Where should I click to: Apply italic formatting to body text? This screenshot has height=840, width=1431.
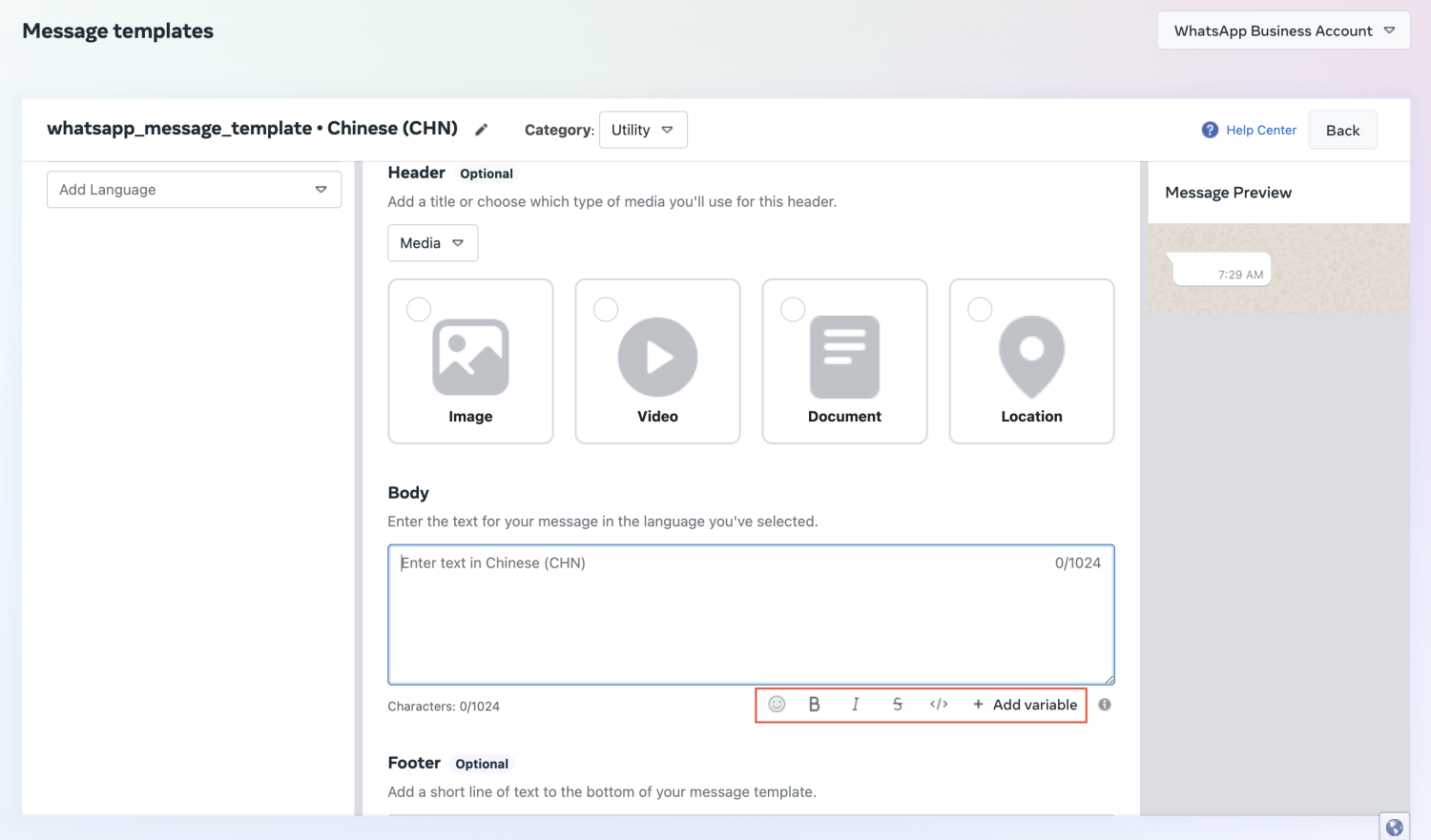(x=856, y=705)
